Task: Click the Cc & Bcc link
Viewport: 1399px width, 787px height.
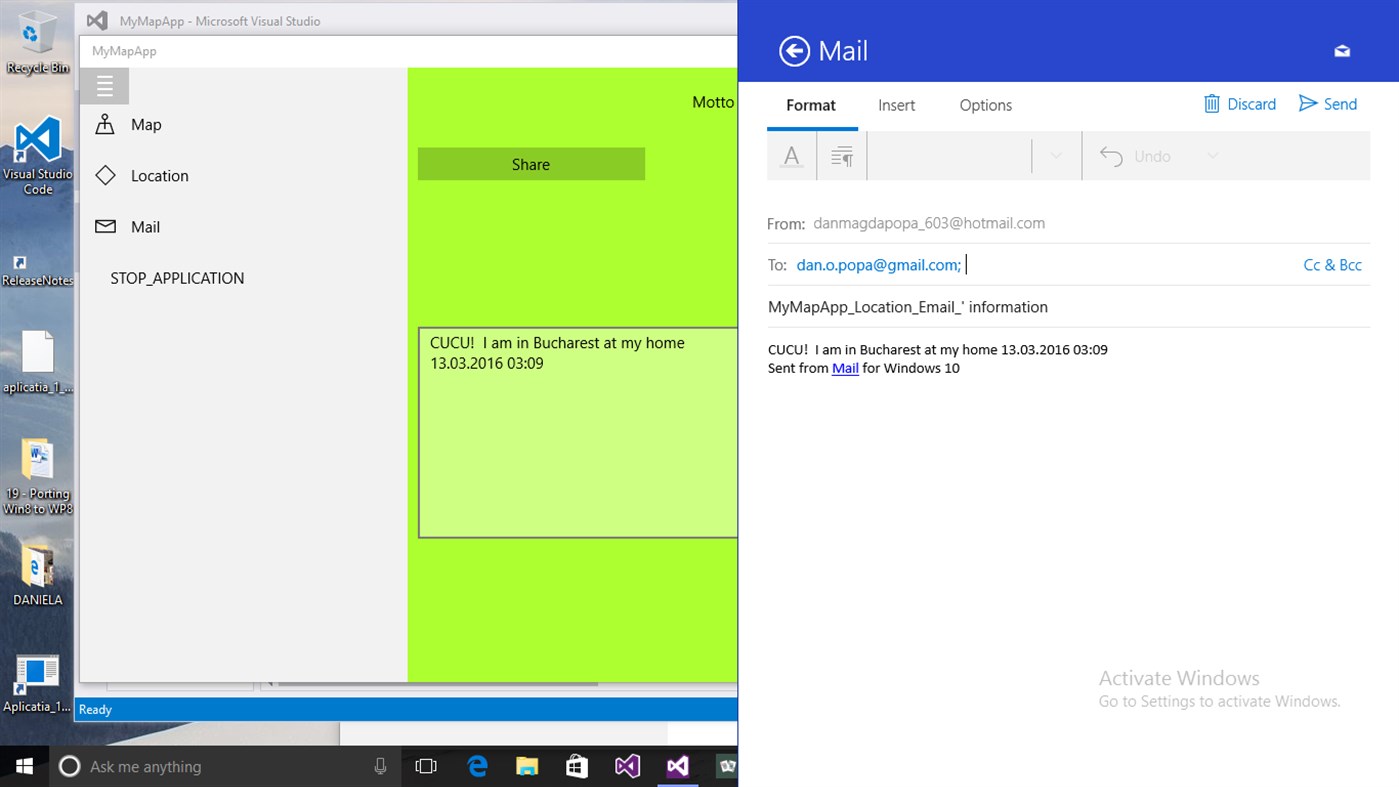Action: (1332, 264)
